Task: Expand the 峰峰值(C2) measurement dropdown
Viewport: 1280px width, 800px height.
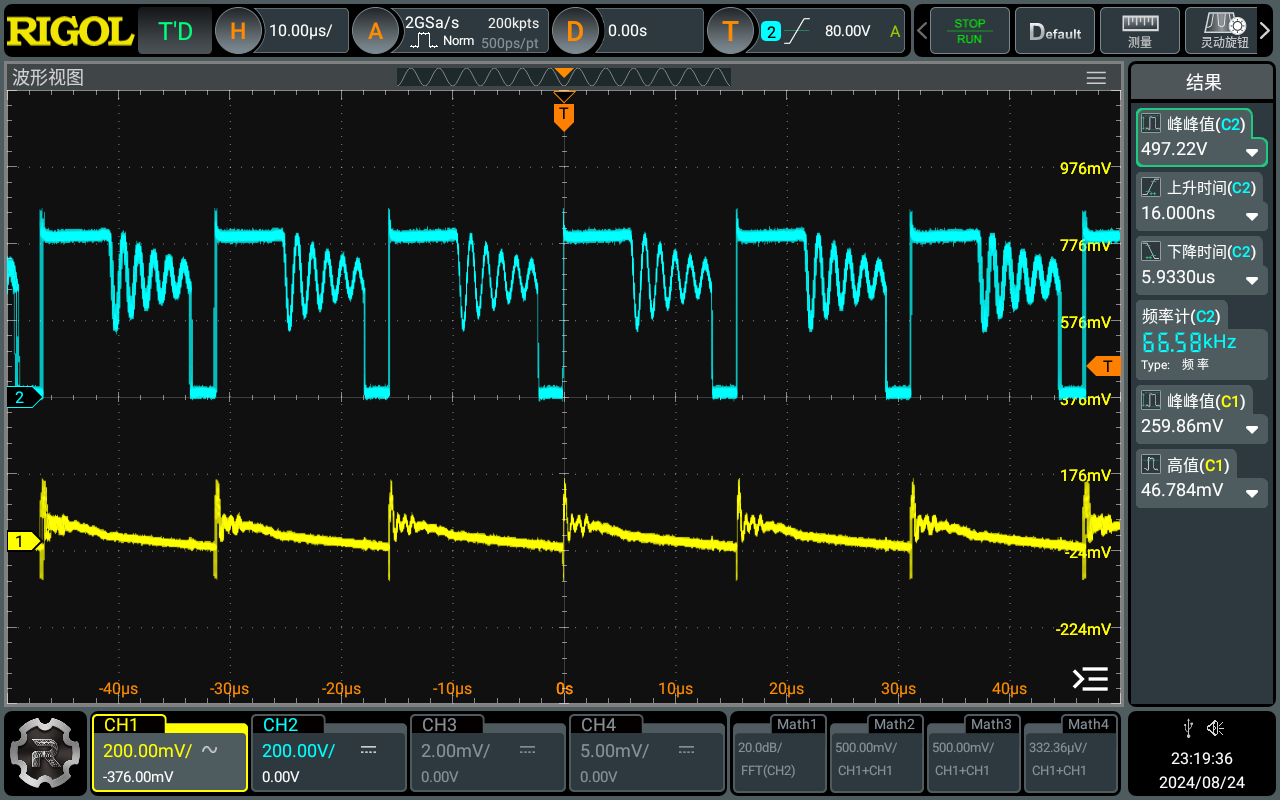Action: coord(1251,152)
